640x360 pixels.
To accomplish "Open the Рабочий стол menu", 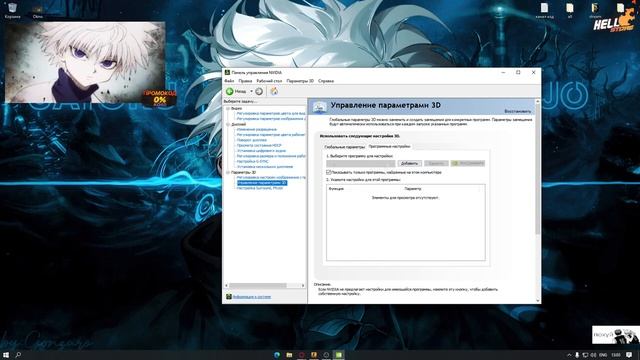I will (269, 81).
